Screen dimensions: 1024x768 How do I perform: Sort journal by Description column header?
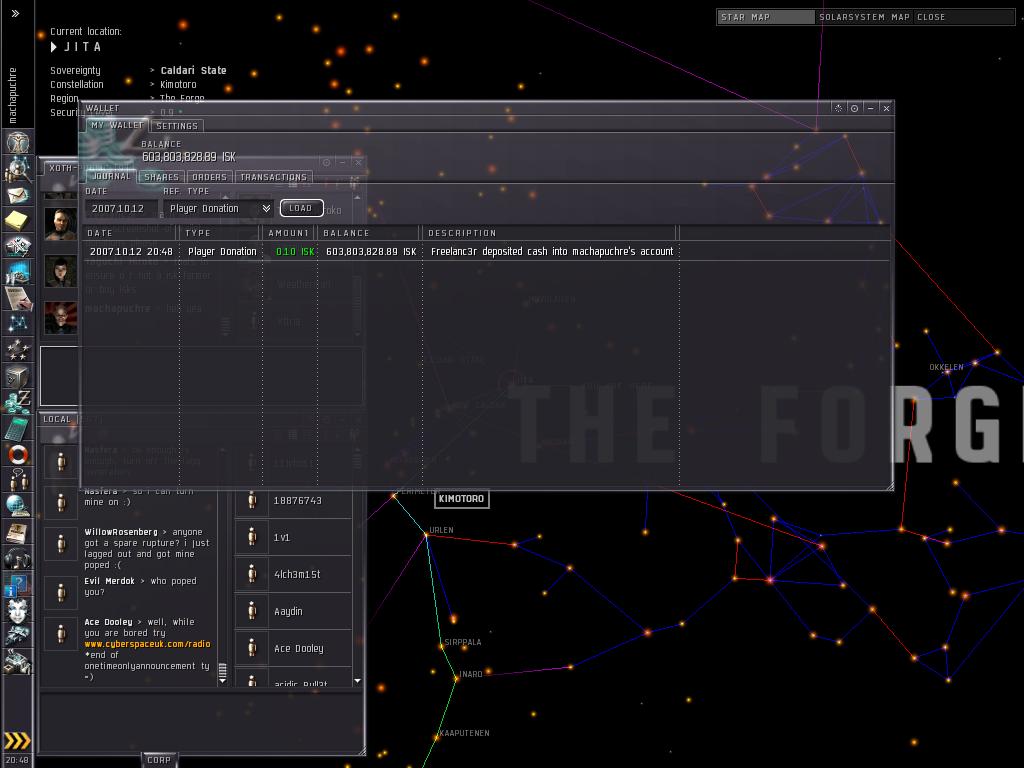(550, 232)
